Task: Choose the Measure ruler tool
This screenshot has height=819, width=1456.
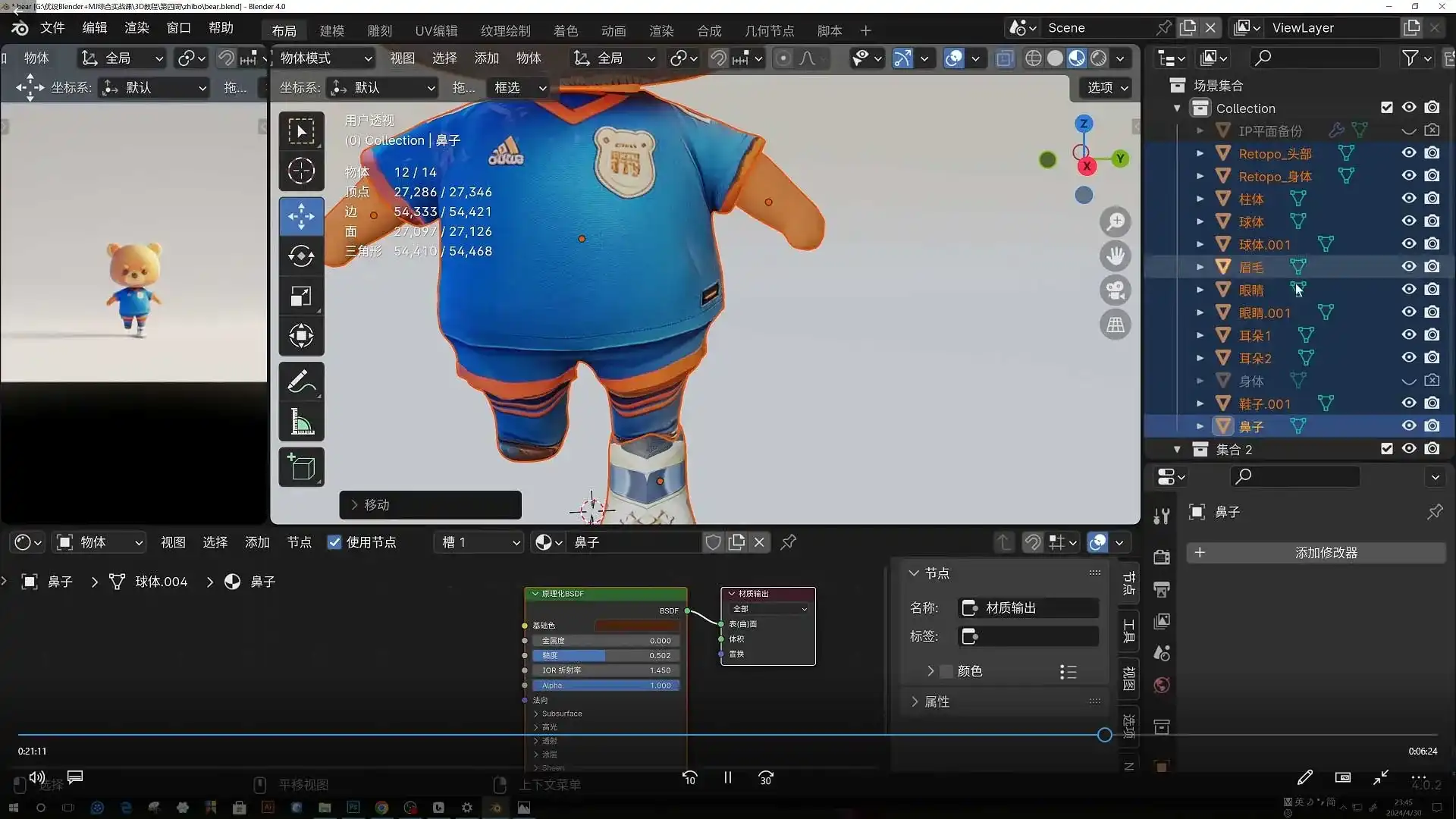Action: tap(301, 423)
